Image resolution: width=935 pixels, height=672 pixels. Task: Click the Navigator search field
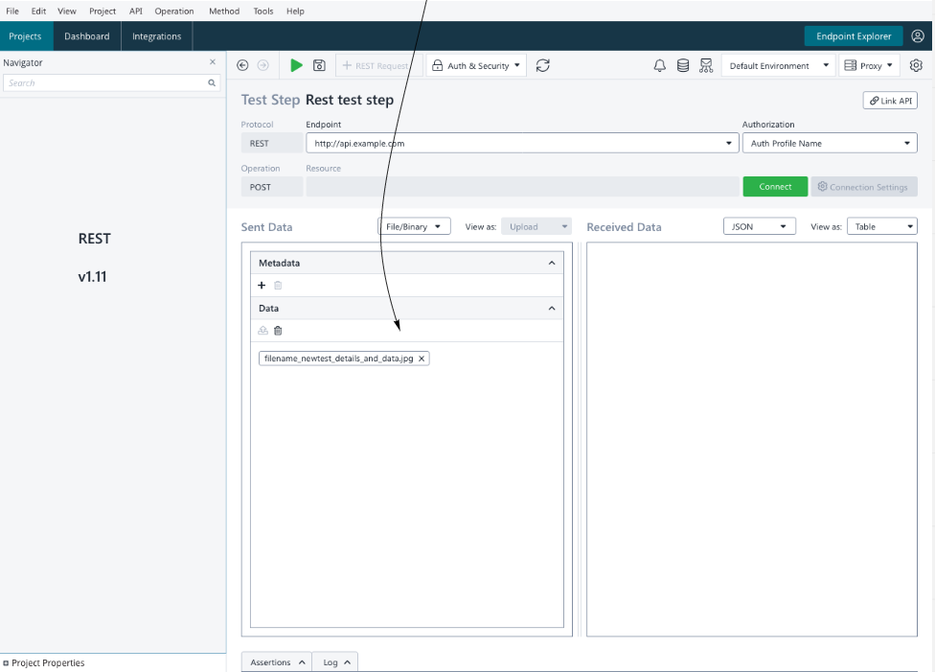point(105,83)
